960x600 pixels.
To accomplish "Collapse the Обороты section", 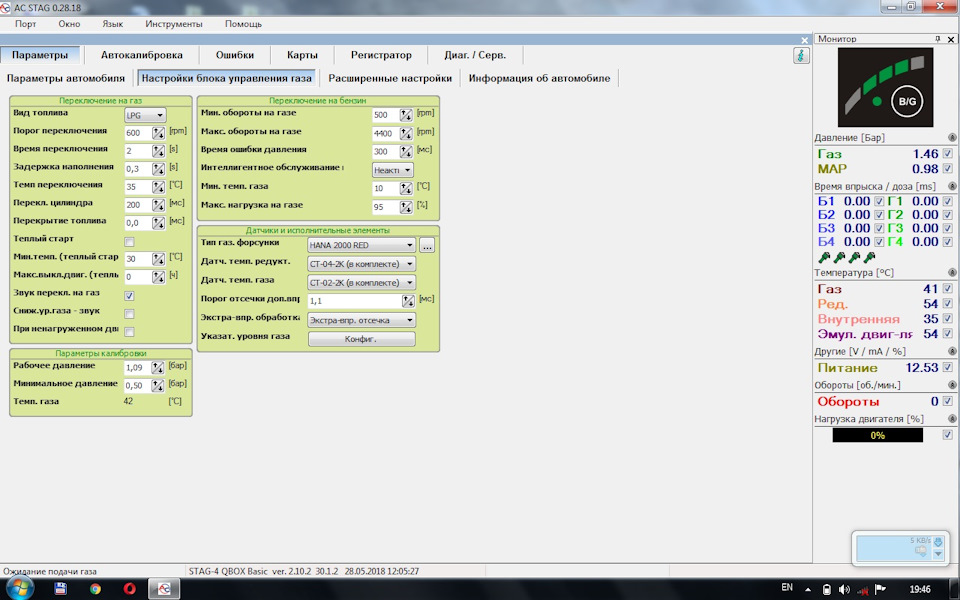I will 952,385.
